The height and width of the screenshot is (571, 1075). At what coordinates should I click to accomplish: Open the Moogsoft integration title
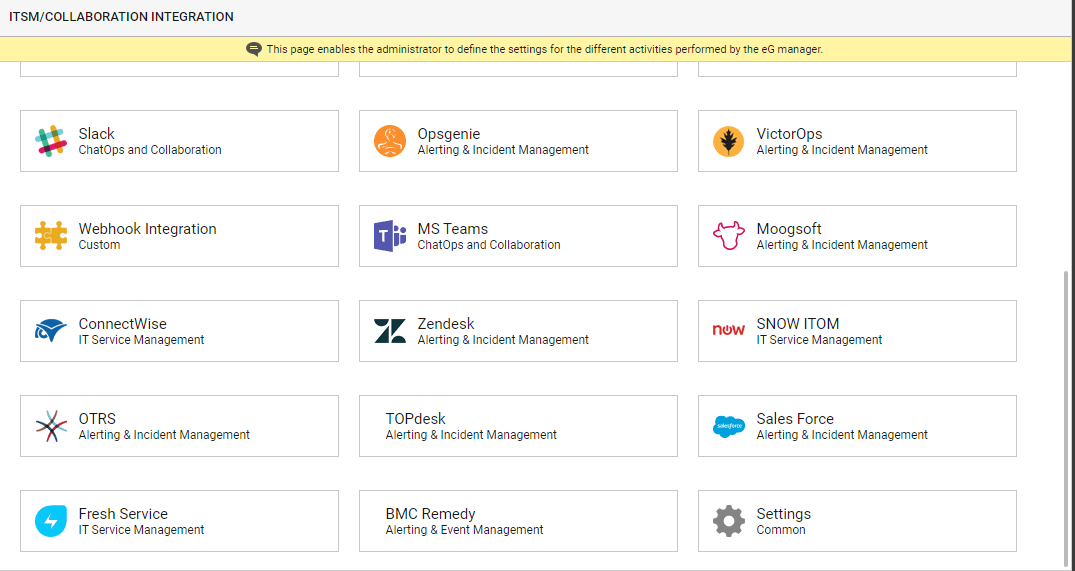coord(789,229)
